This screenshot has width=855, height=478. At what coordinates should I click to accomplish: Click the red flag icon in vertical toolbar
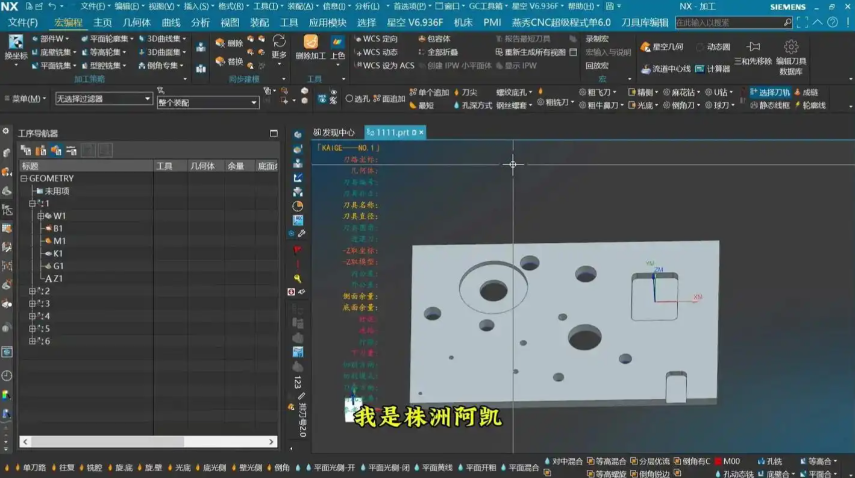297,250
